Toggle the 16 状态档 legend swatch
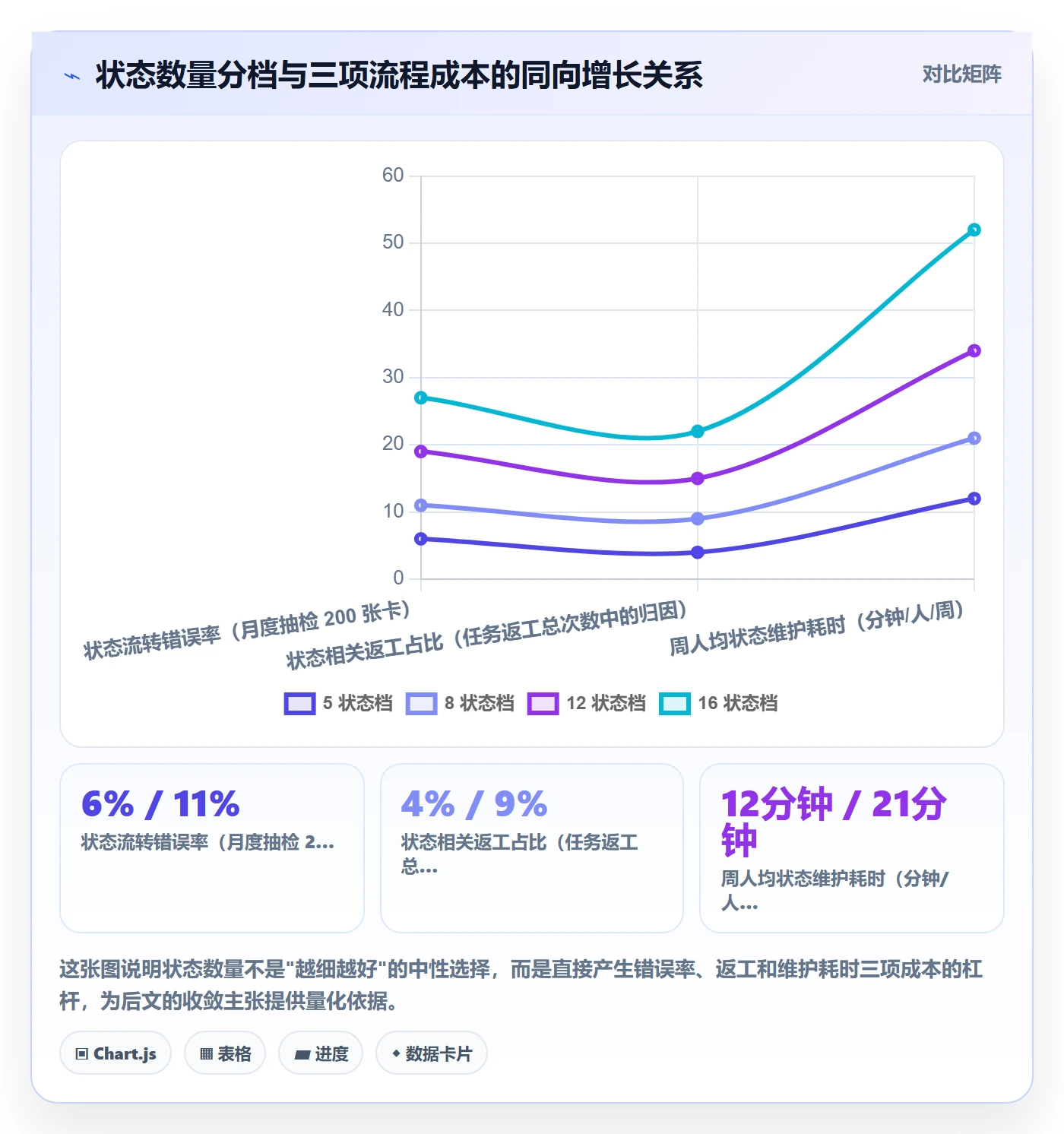This screenshot has height=1134, width=1064. [x=675, y=704]
